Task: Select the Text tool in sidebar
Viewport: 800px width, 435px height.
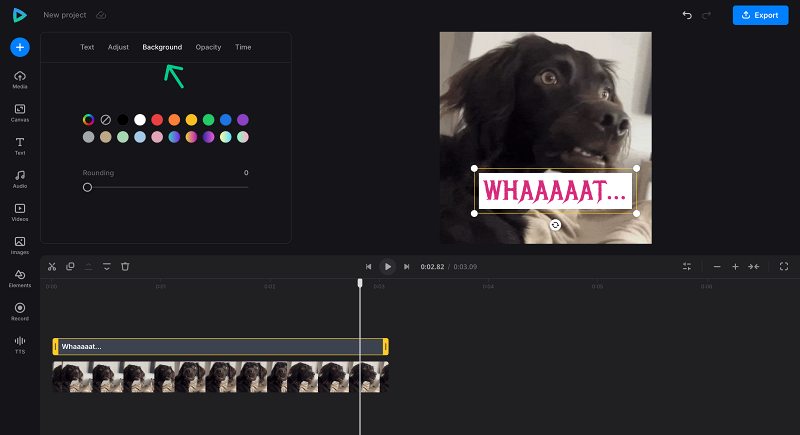Action: (20, 146)
